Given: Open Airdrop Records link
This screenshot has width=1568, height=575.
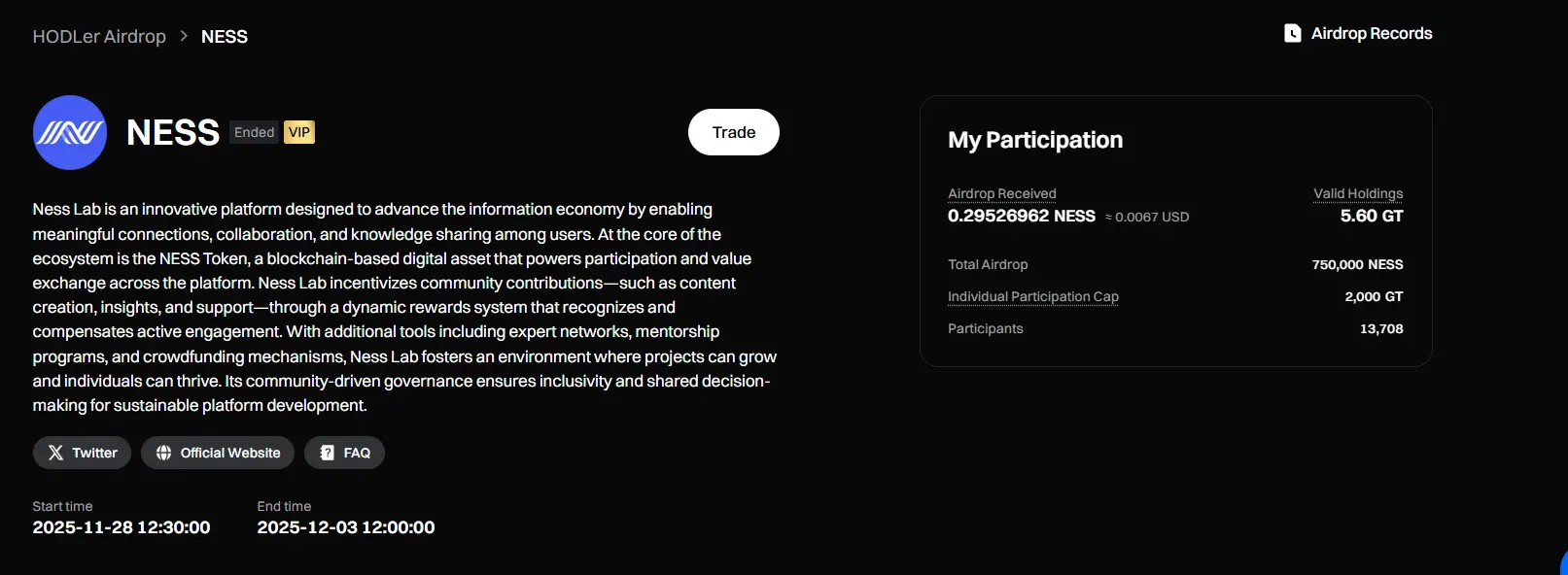Looking at the screenshot, I should click(x=1371, y=33).
